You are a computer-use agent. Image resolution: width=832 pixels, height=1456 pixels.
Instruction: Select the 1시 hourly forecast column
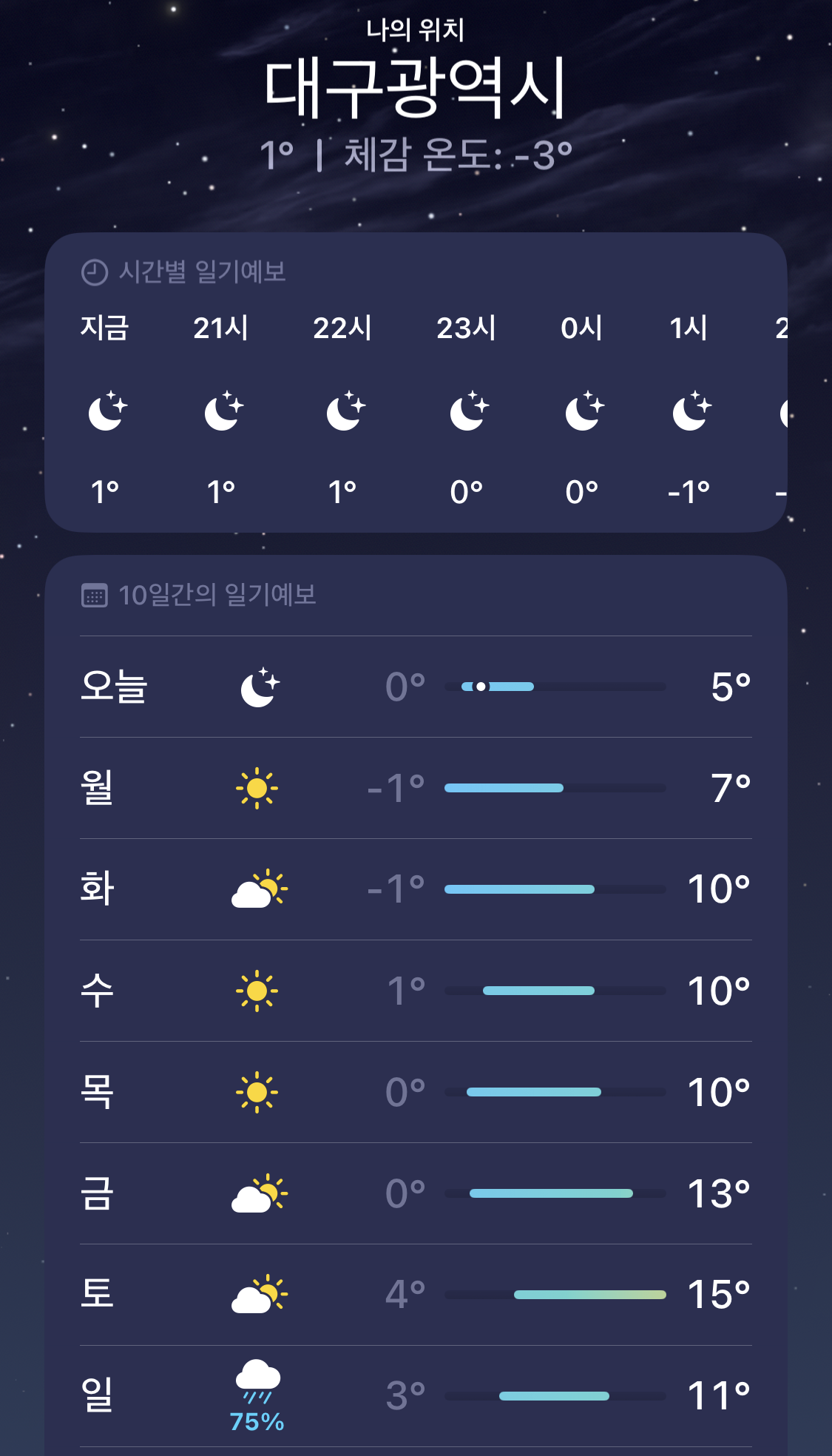(689, 409)
